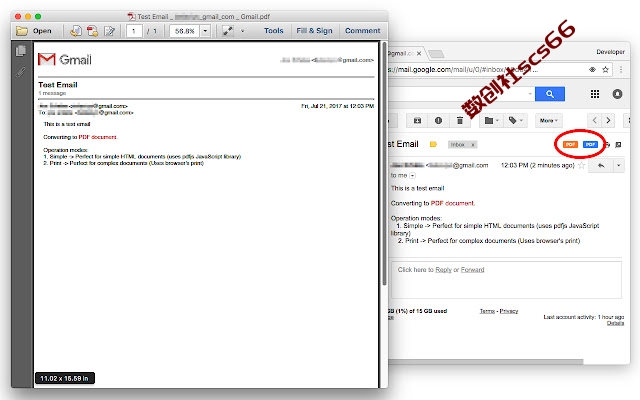
Task: Click the Developer profile label in Chrome
Action: [610, 52]
